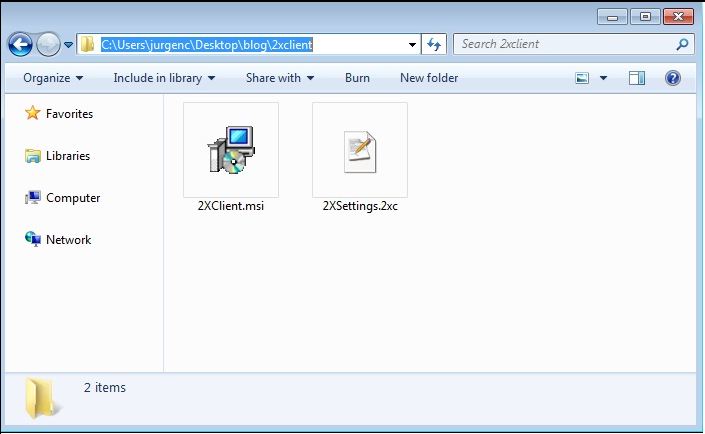Open the recent pages dropdown arrow
Screen dimensions: 705x434
pos(68,45)
